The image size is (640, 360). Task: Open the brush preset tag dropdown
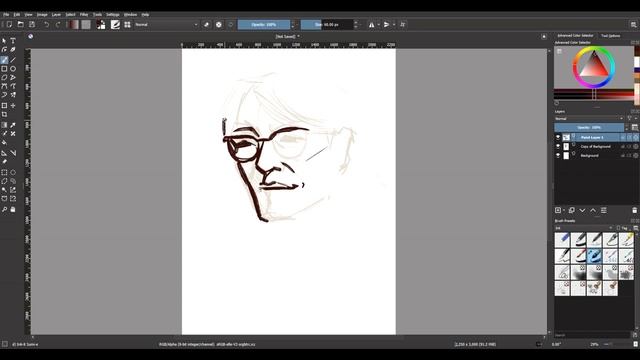[x=584, y=228]
